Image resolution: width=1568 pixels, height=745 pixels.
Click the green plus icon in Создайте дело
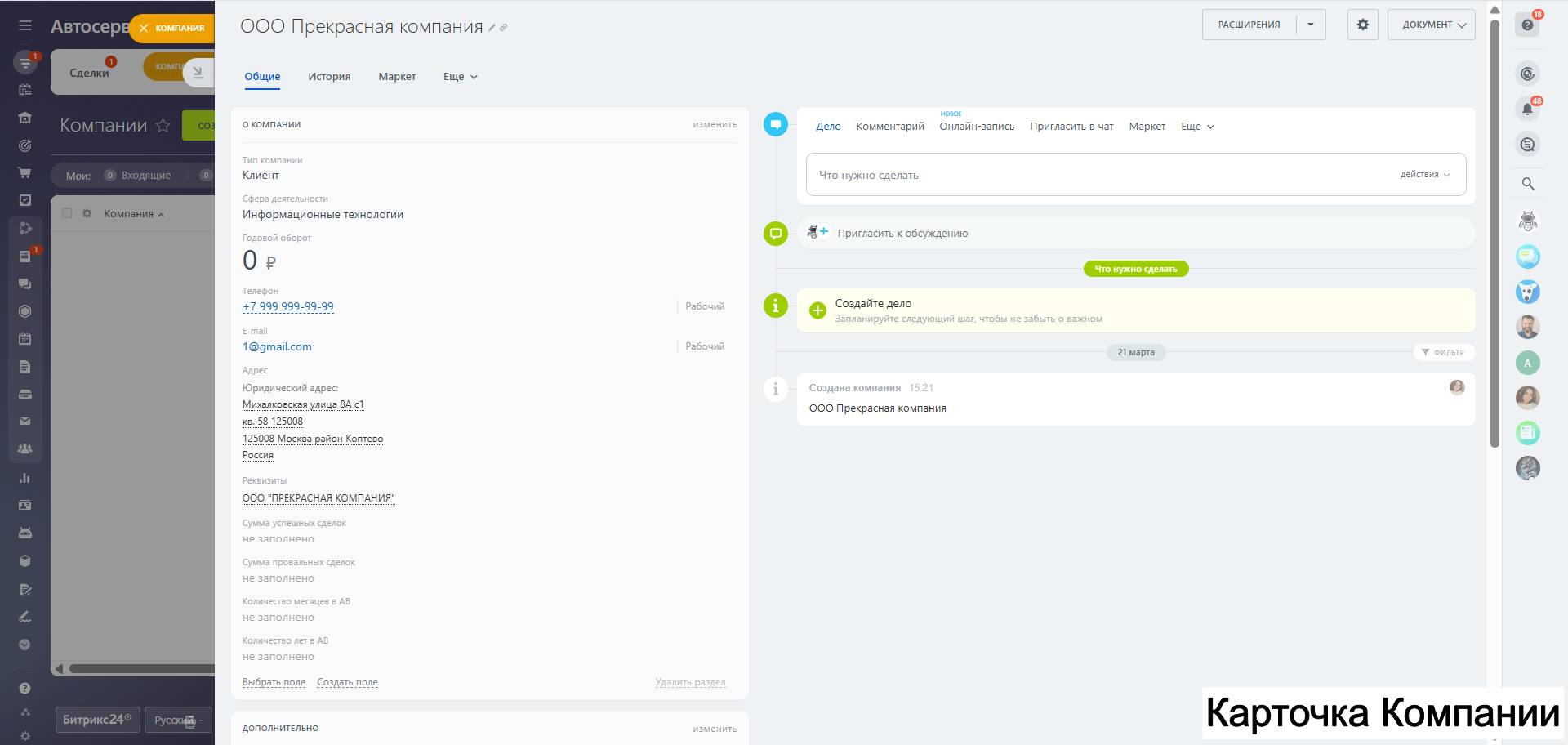point(817,310)
